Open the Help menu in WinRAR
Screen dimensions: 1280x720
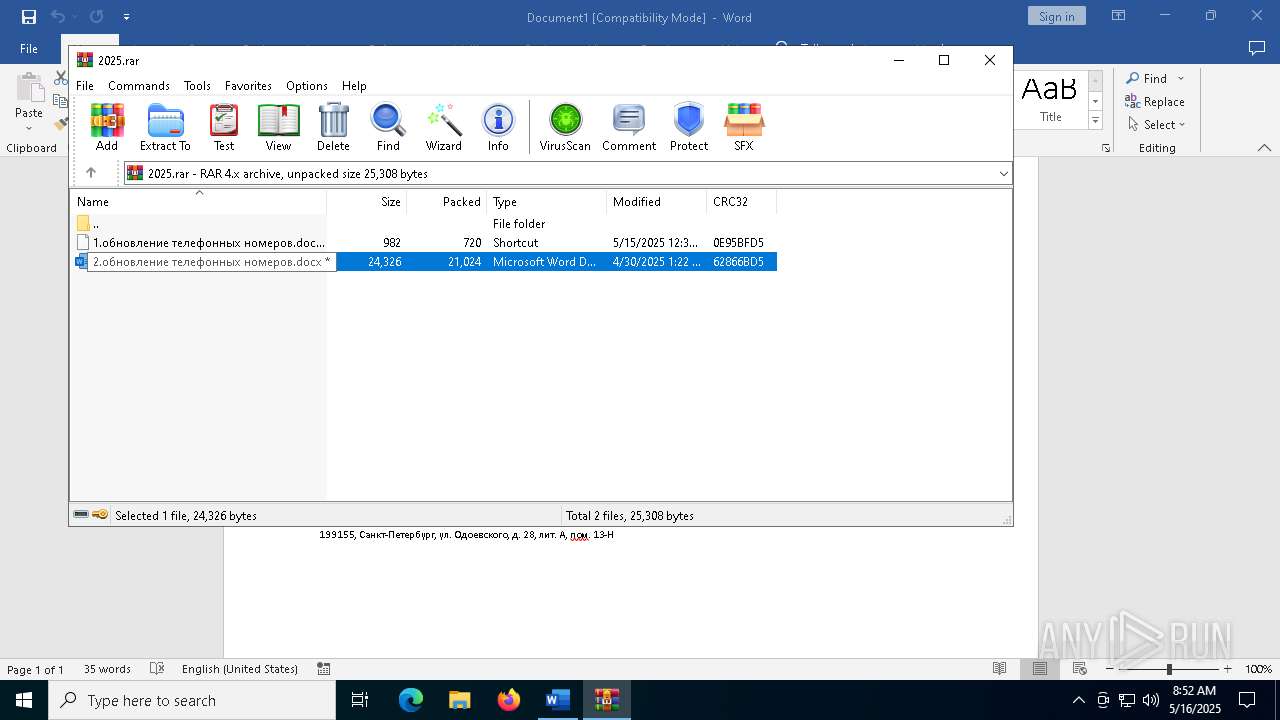tap(354, 86)
